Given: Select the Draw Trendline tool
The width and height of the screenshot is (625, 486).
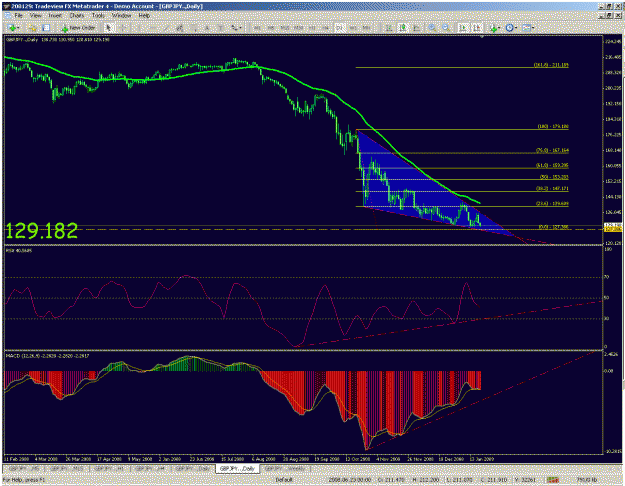Looking at the screenshot, I should click(x=166, y=28).
